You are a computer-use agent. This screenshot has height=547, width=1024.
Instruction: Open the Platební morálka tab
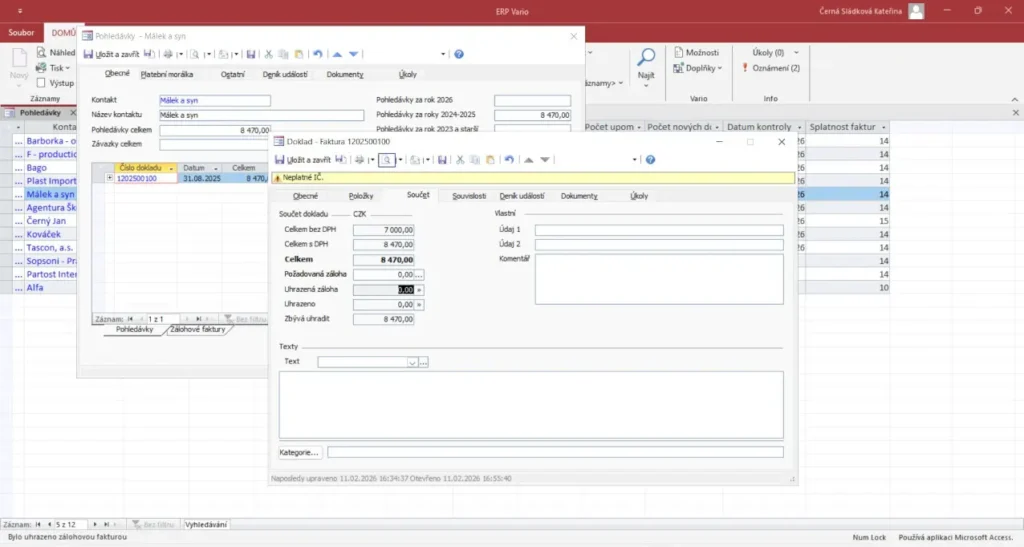pos(167,74)
